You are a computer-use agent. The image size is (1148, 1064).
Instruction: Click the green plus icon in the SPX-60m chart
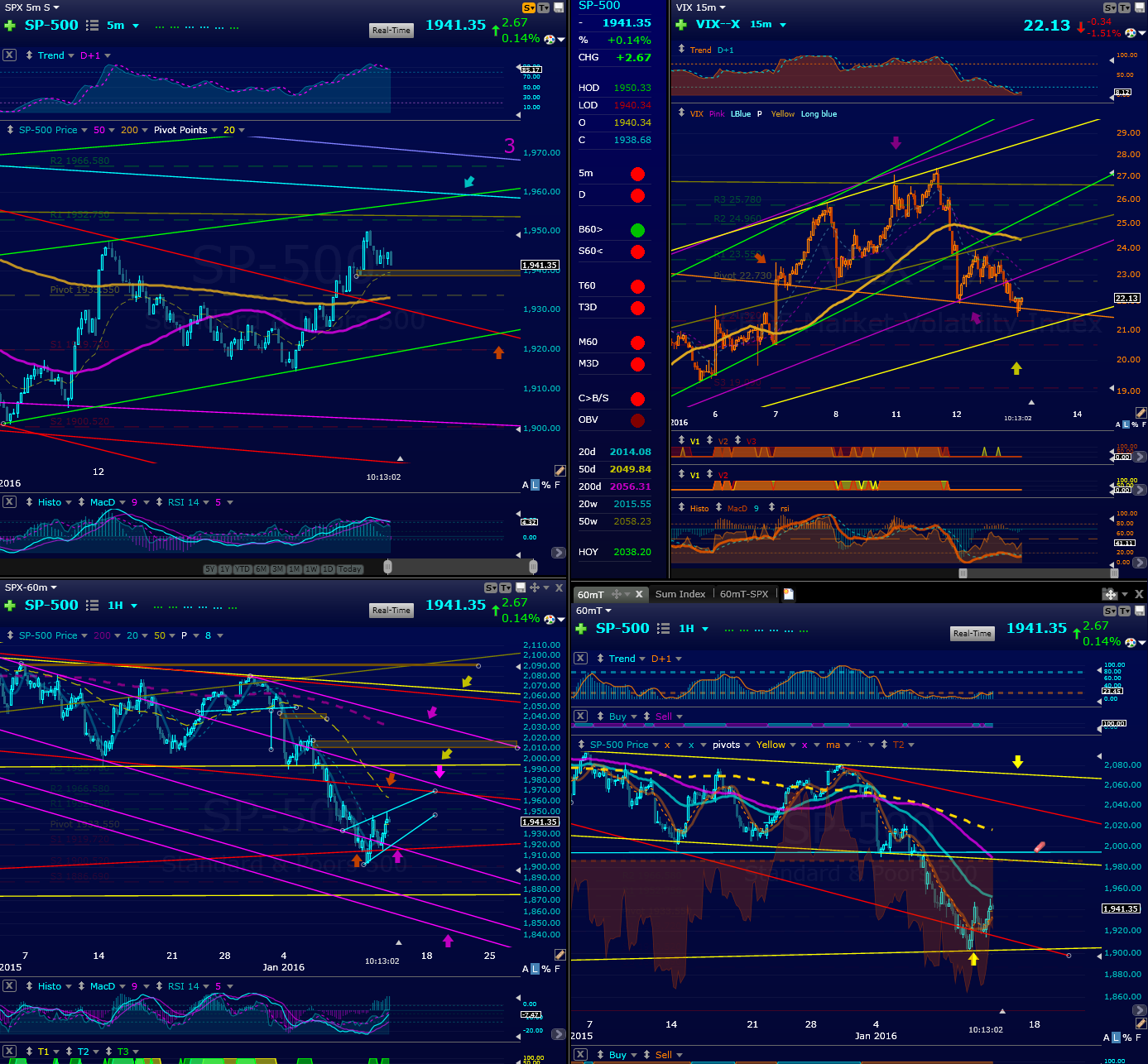coord(10,606)
